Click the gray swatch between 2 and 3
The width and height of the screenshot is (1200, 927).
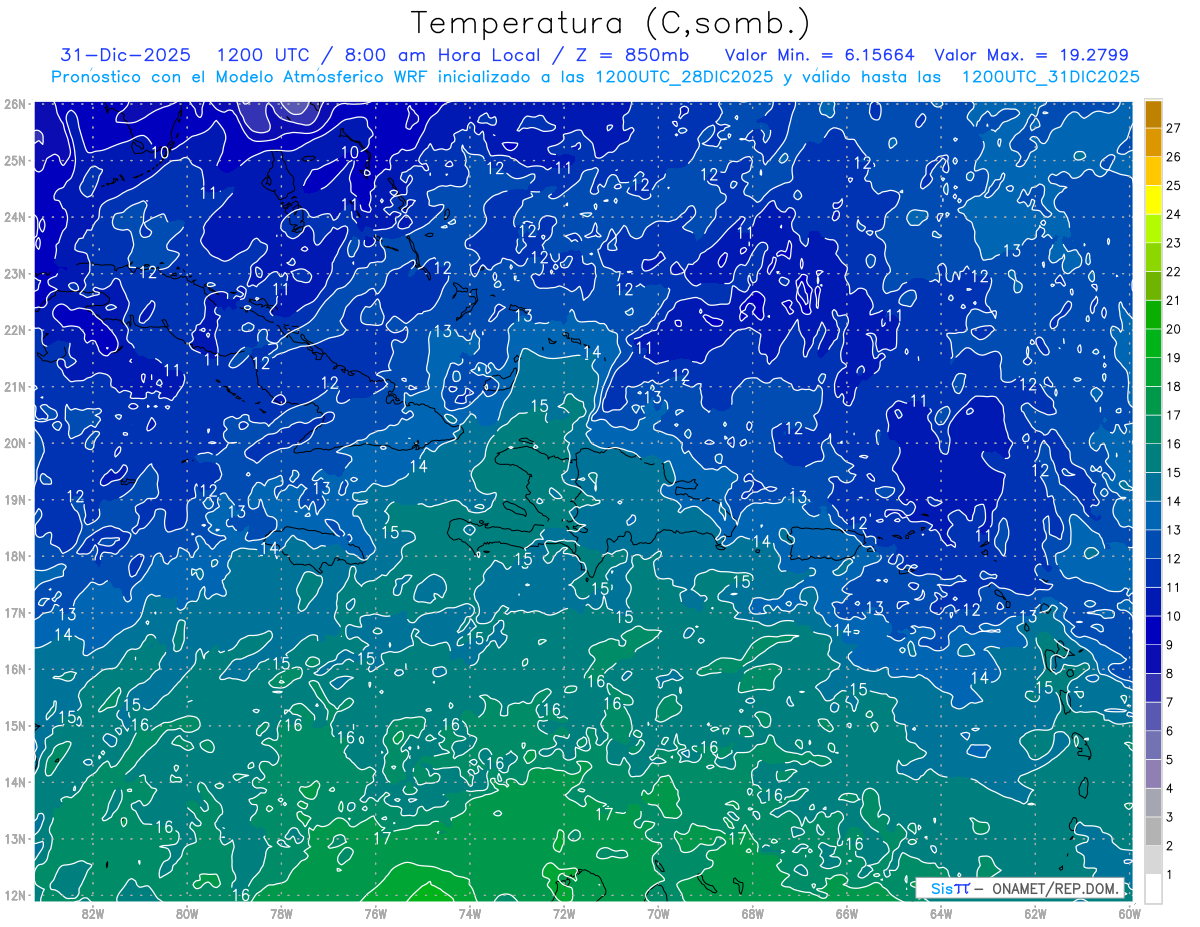tap(1153, 831)
